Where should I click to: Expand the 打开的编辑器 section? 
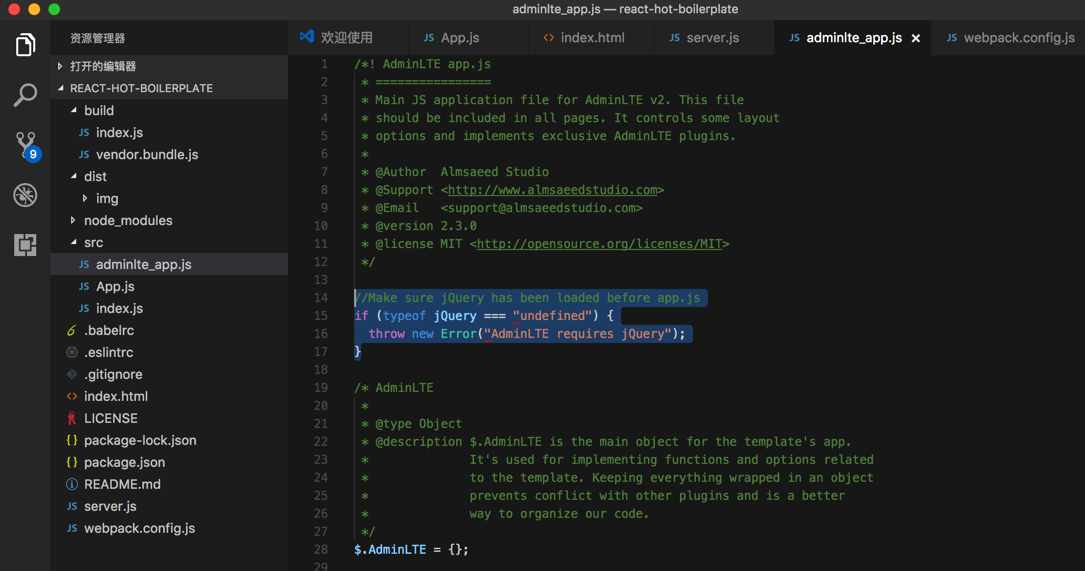pyautogui.click(x=103, y=66)
